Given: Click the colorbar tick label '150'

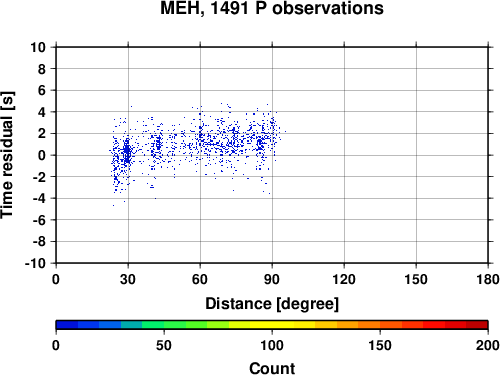Looking at the screenshot, I should coord(380,345).
